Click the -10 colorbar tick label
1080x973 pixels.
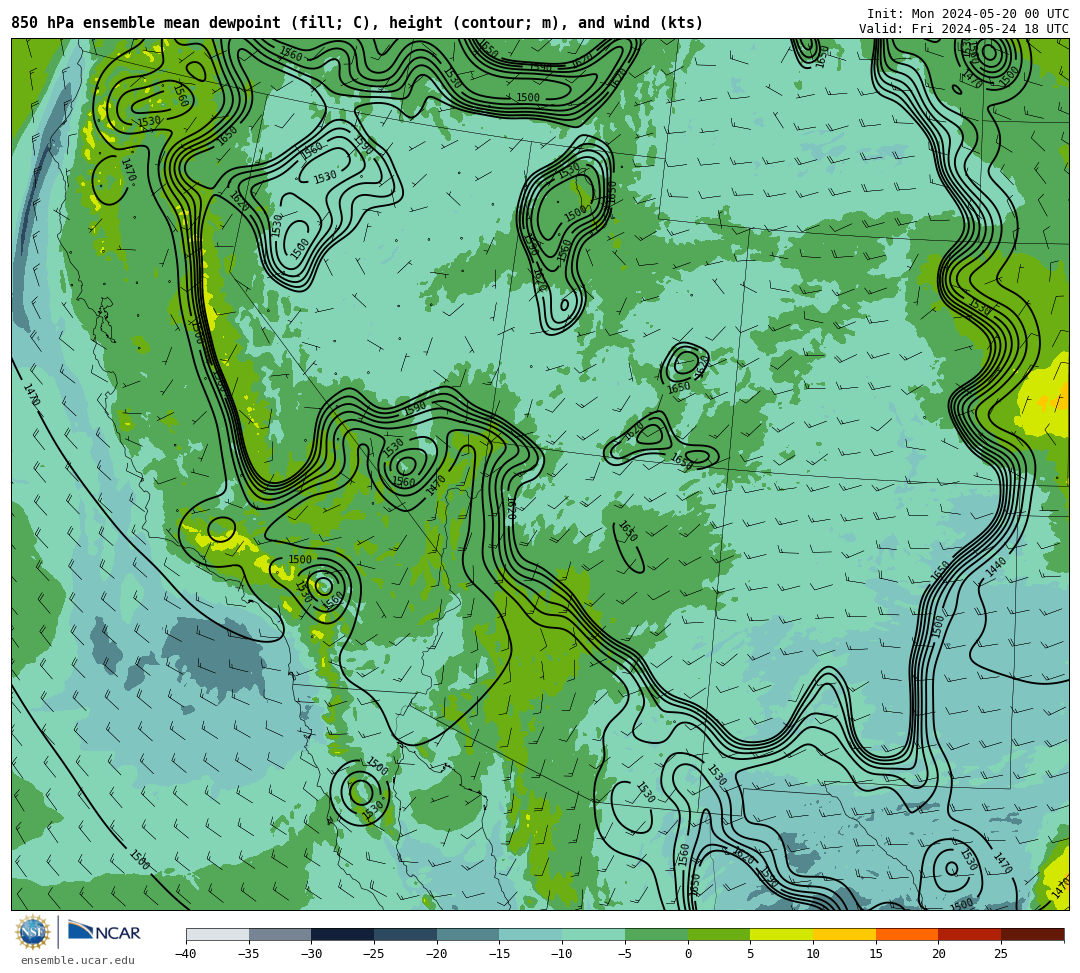(562, 954)
